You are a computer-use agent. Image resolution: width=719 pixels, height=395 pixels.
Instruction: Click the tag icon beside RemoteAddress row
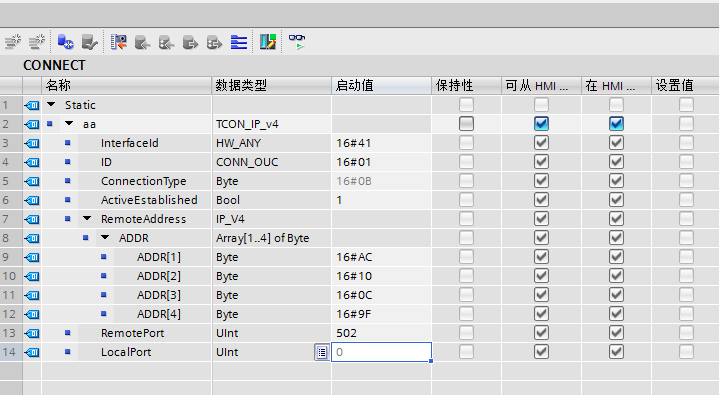pos(32,219)
